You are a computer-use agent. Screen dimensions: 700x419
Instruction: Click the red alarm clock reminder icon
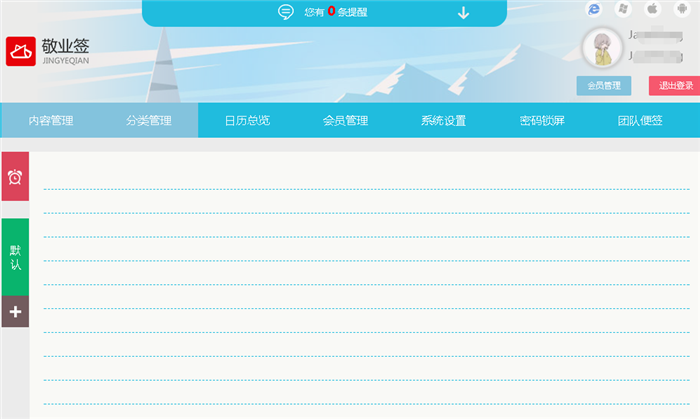tap(15, 177)
